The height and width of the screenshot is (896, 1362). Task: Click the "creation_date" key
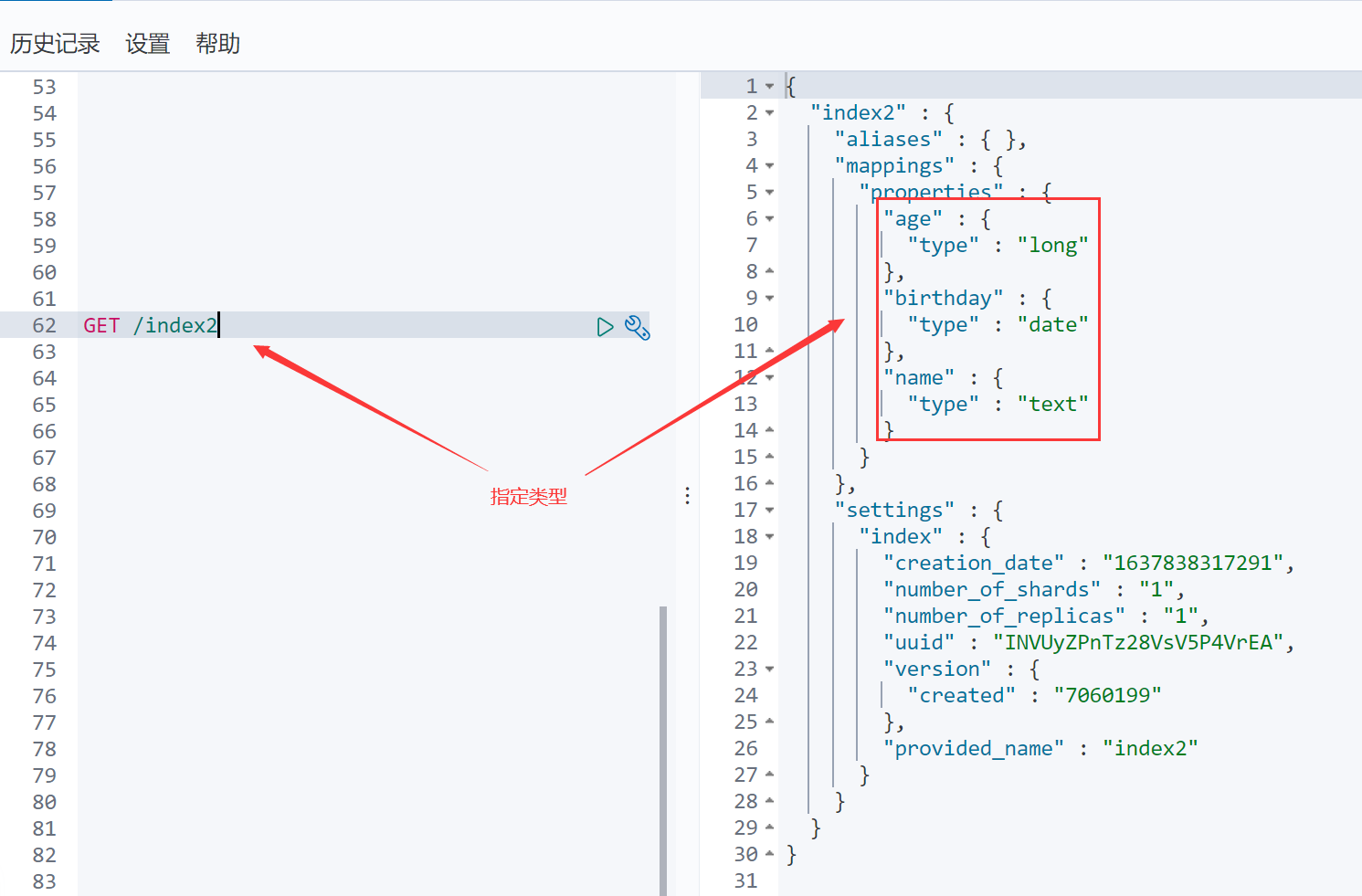974,564
